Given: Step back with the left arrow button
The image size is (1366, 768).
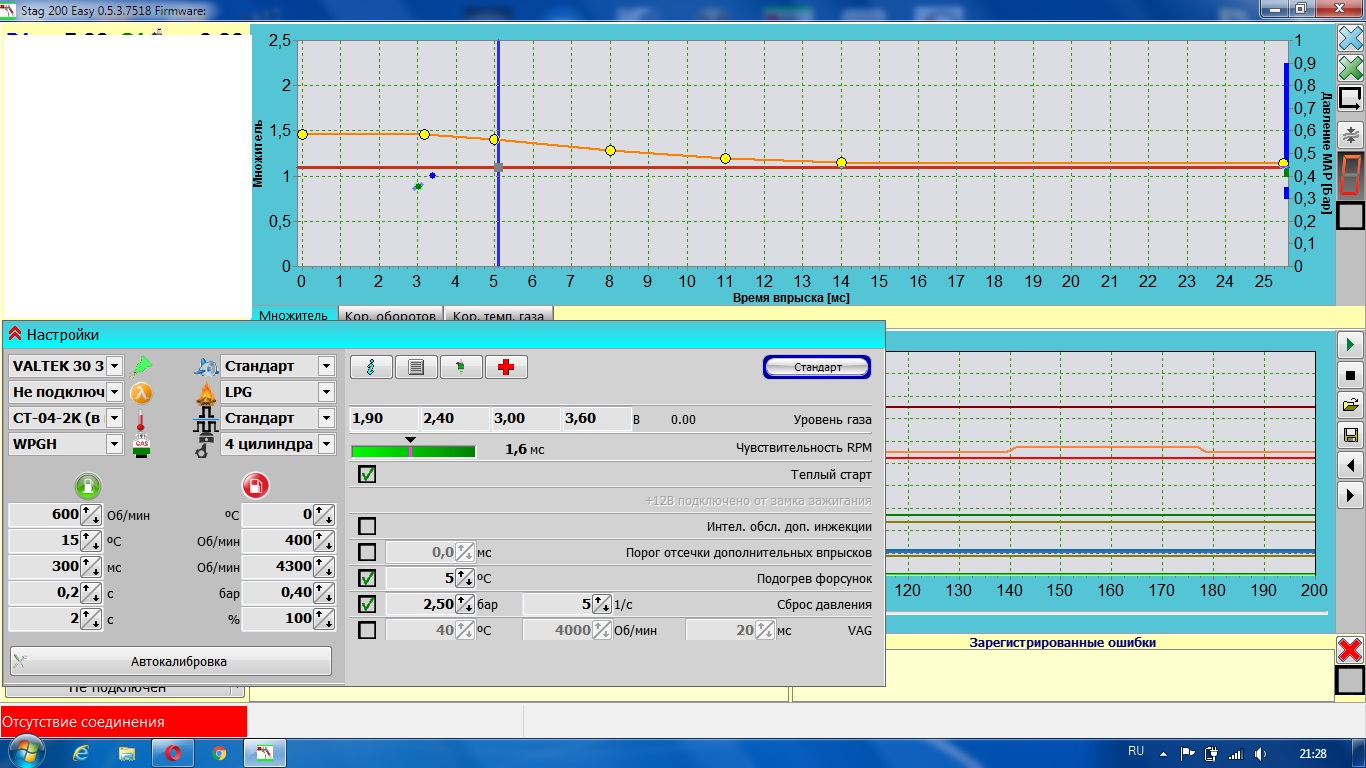Looking at the screenshot, I should [1350, 465].
